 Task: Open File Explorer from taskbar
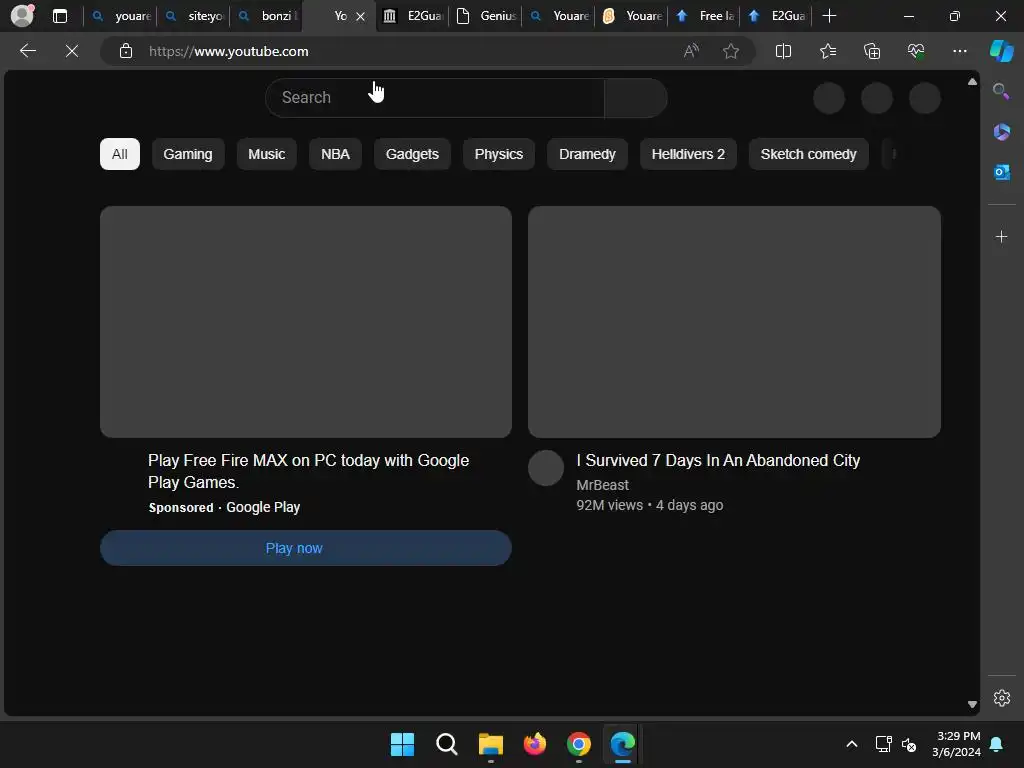pos(490,744)
